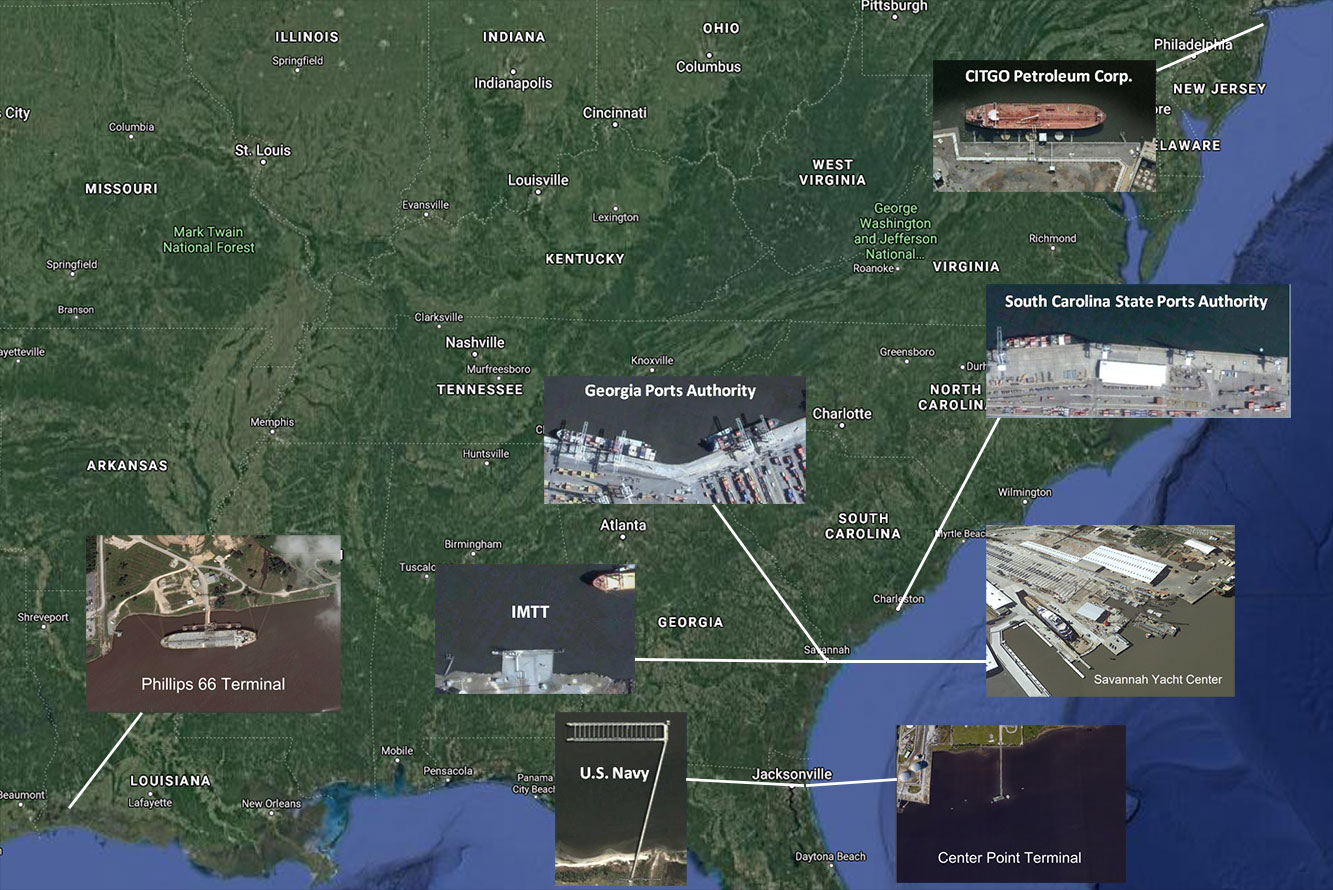Select the Pensacola label
The width and height of the screenshot is (1333, 890).
tap(448, 771)
